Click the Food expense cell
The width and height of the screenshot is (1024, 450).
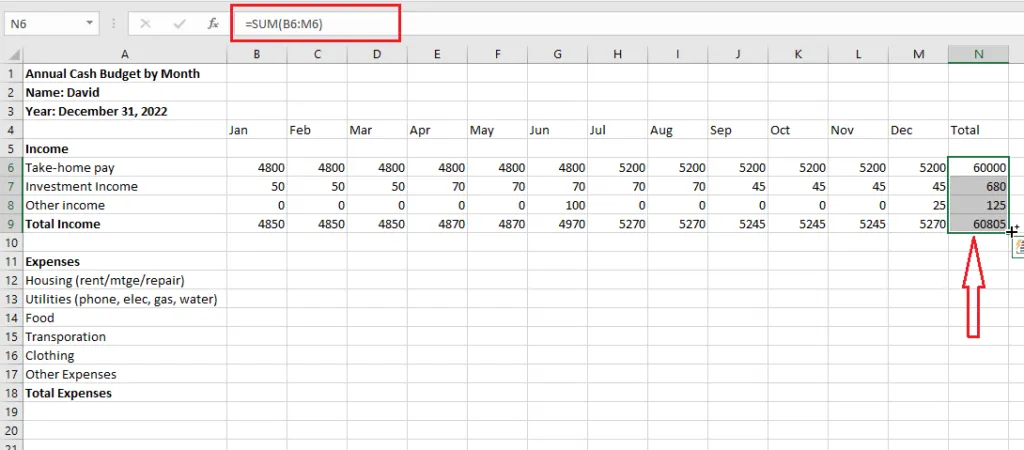pos(125,318)
